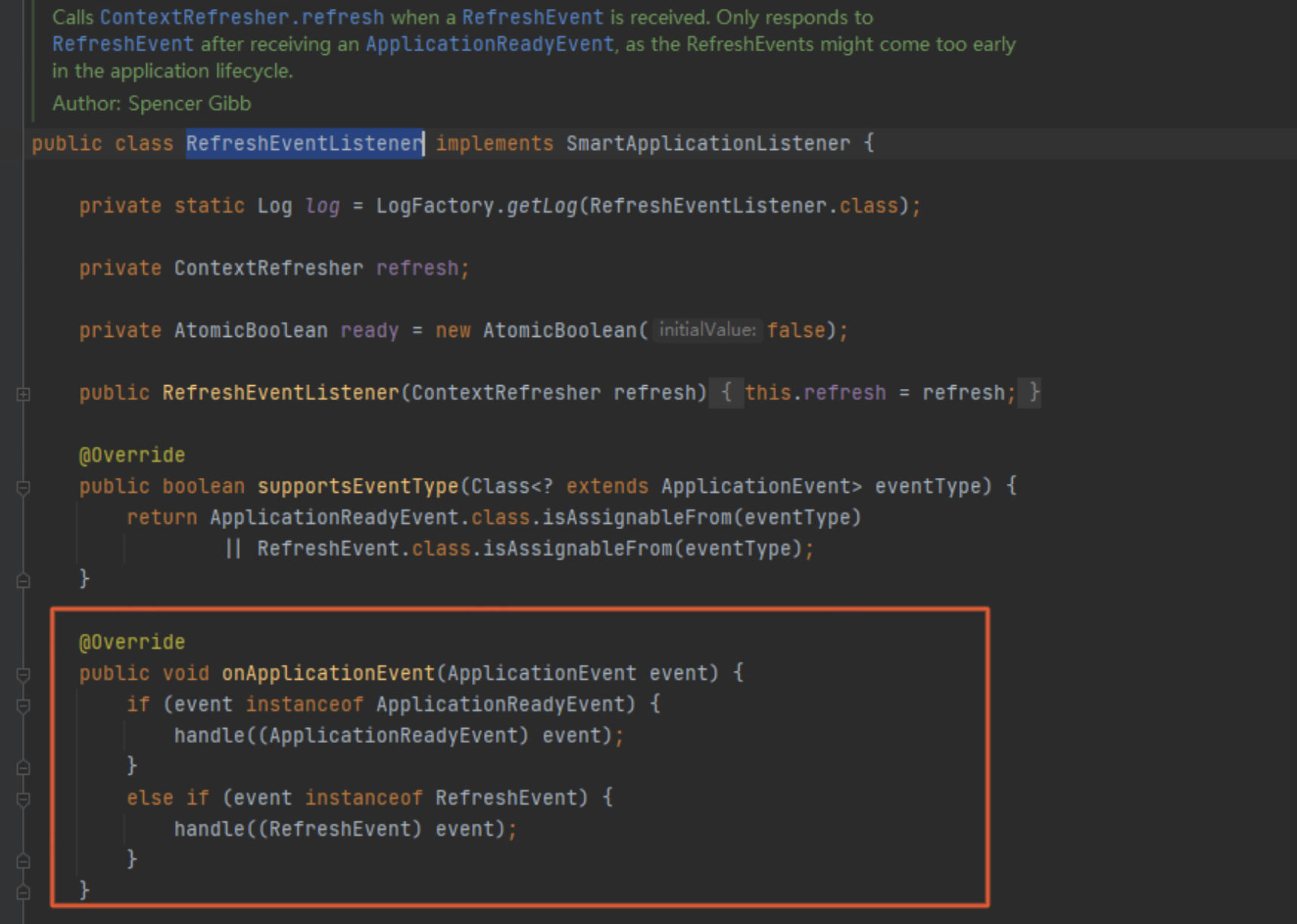Click 'return' keyword in supportsEventType

(162, 518)
